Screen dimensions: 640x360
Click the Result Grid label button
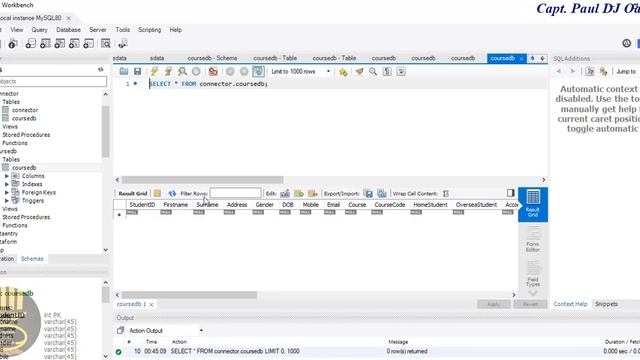[133, 193]
